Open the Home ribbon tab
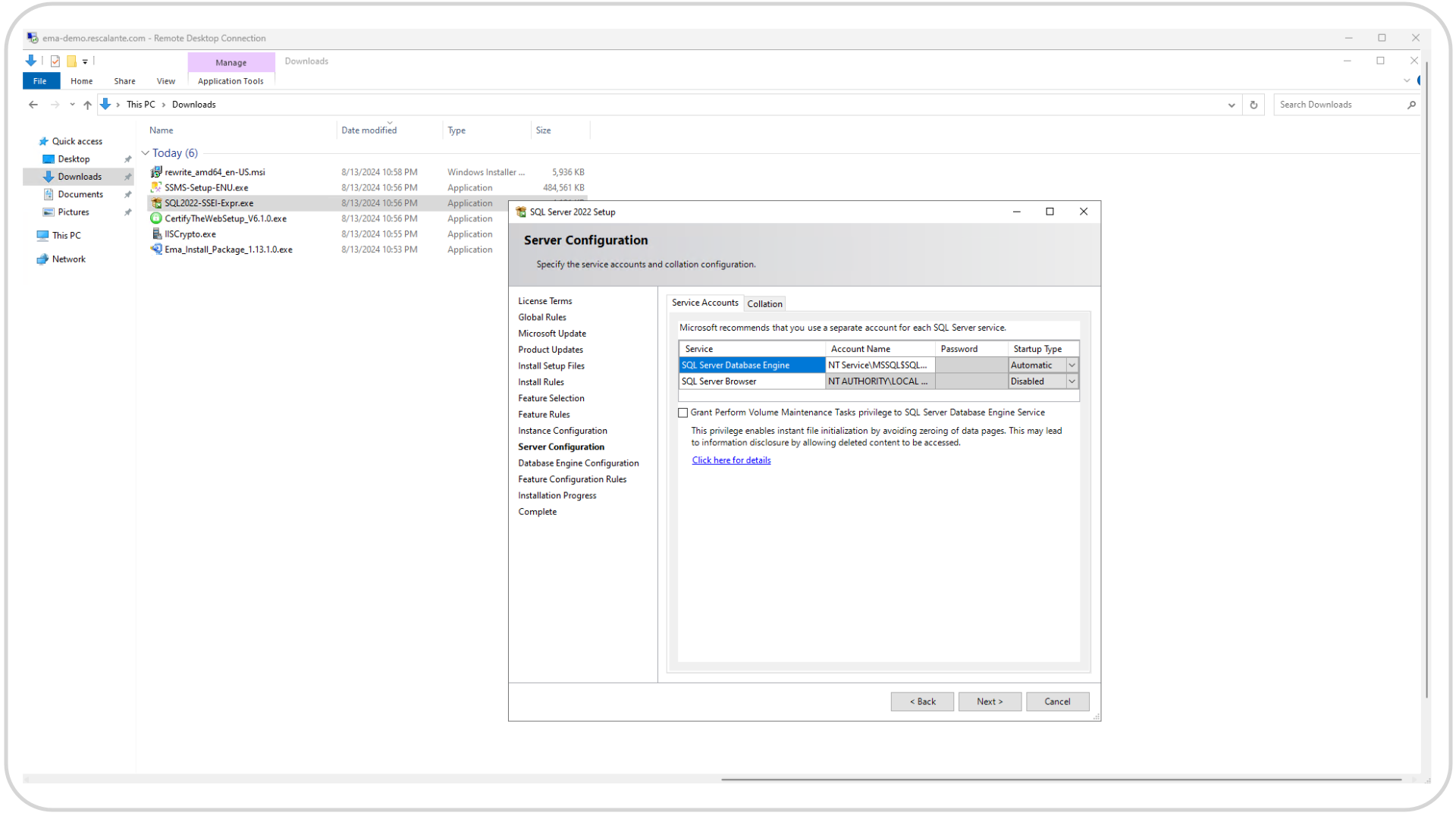1456x819 pixels. (81, 81)
